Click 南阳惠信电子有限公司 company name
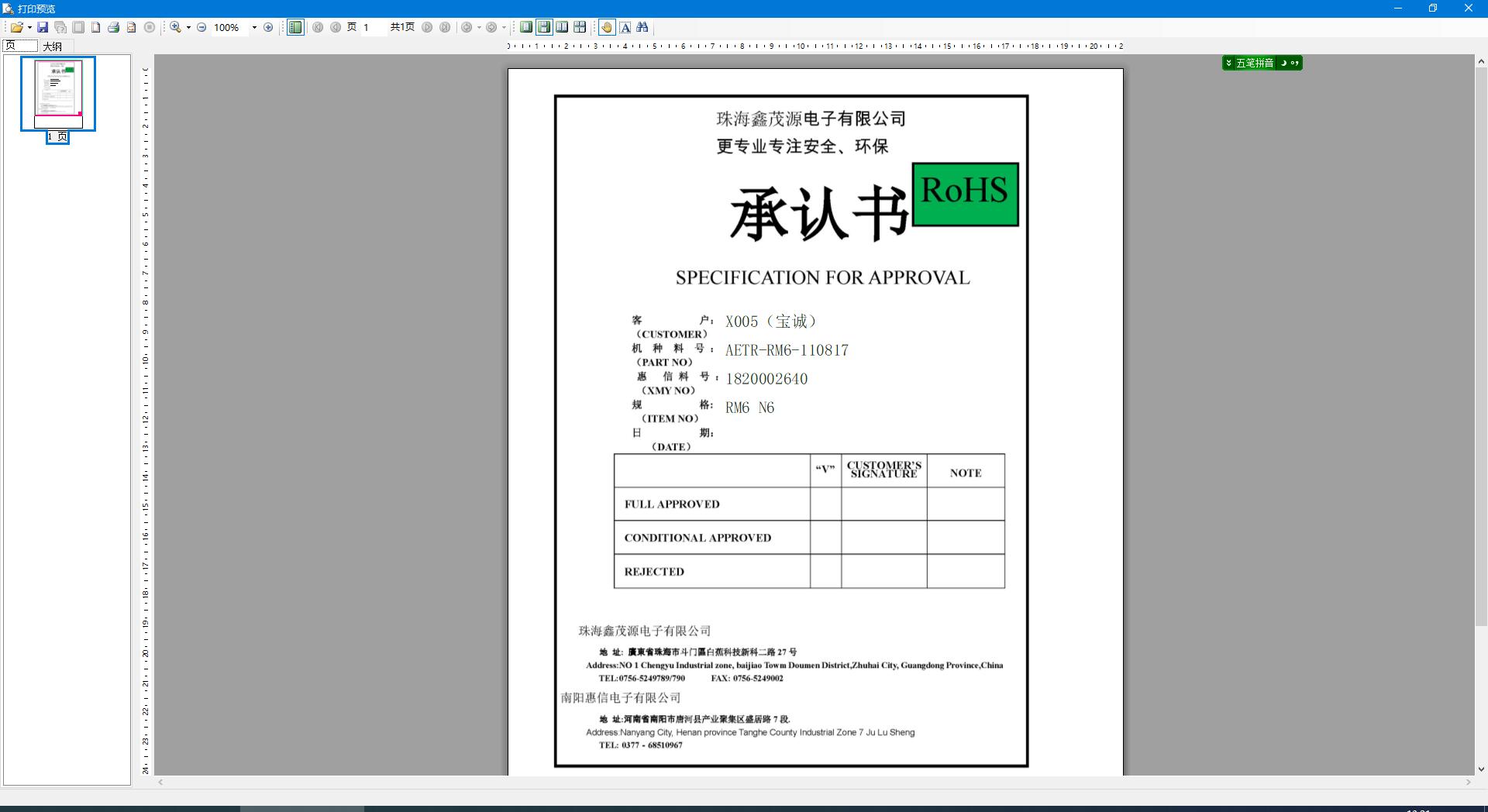Image resolution: width=1488 pixels, height=812 pixels. 621,698
